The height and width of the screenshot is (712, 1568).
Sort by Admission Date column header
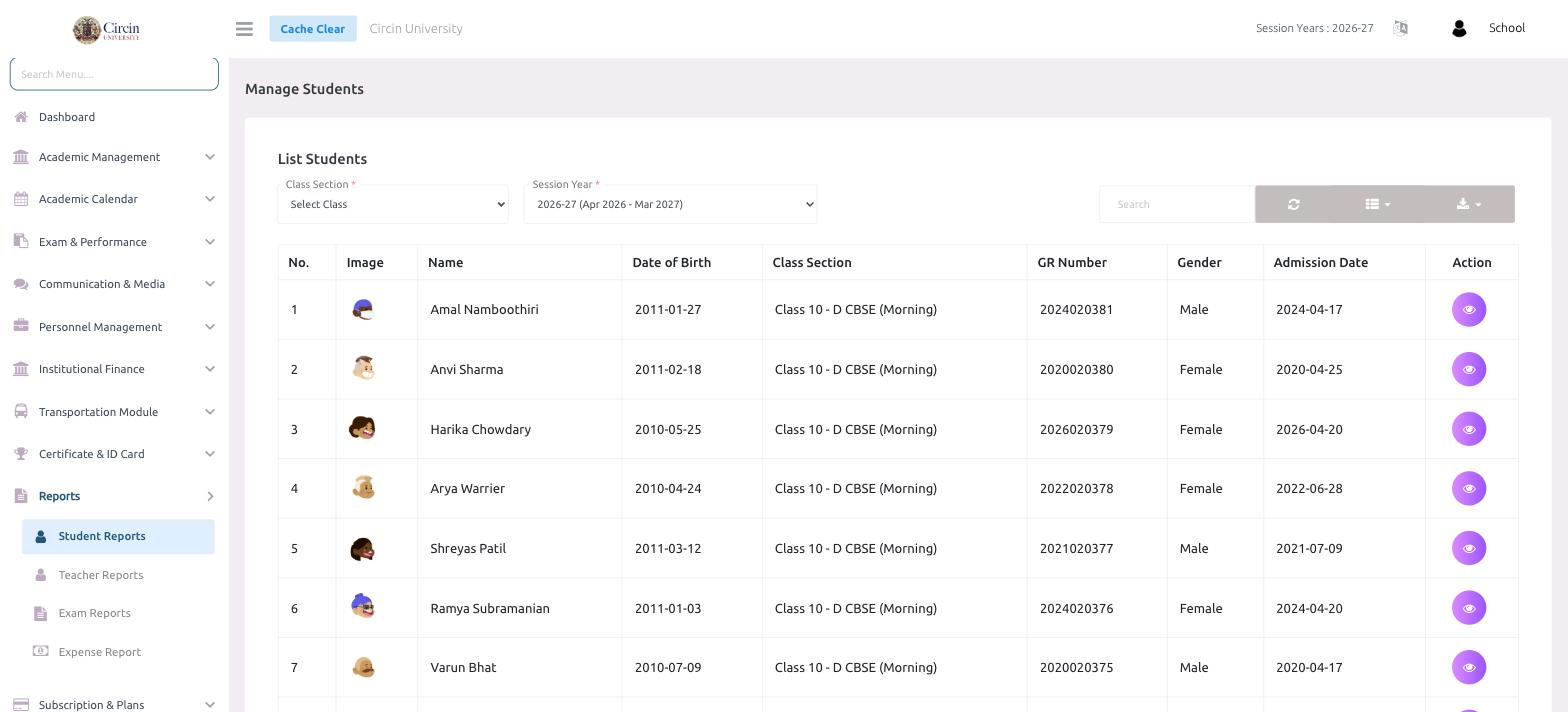[x=1344, y=262]
